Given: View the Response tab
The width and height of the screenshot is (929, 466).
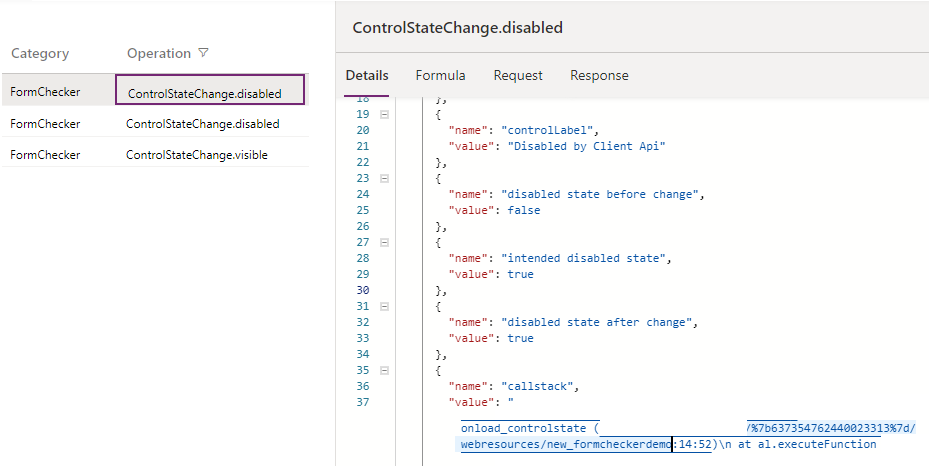Looking at the screenshot, I should [x=599, y=75].
